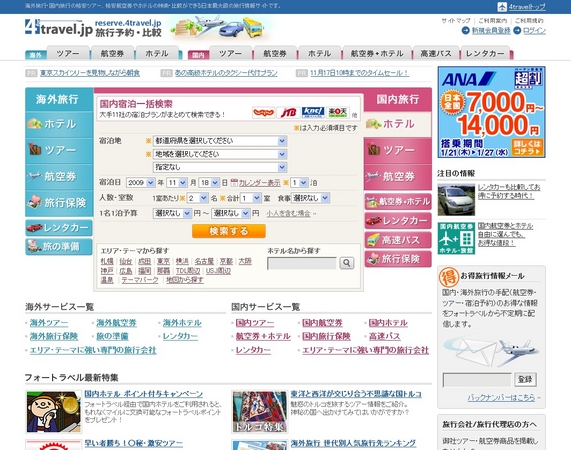Open domestic ツアー in pink sidebar

tap(398, 150)
